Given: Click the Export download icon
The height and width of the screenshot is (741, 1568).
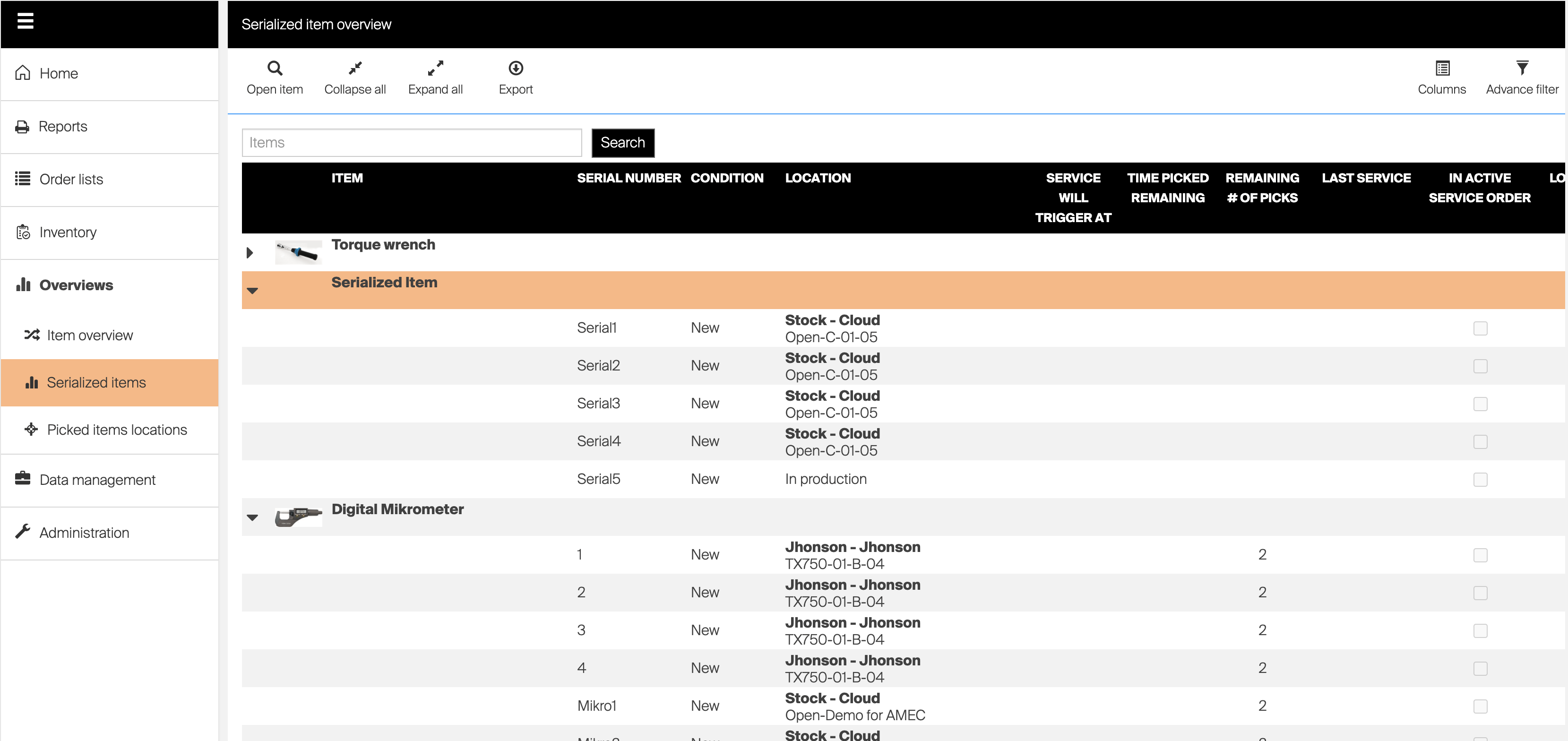Looking at the screenshot, I should [516, 68].
